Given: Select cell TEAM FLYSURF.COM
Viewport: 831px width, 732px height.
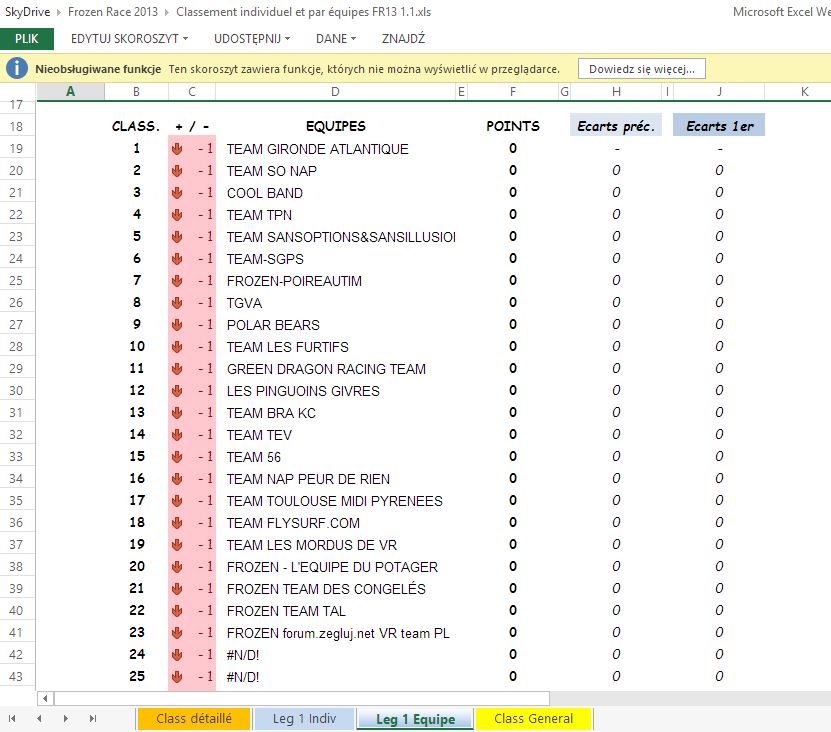Looking at the screenshot, I should click(335, 523).
